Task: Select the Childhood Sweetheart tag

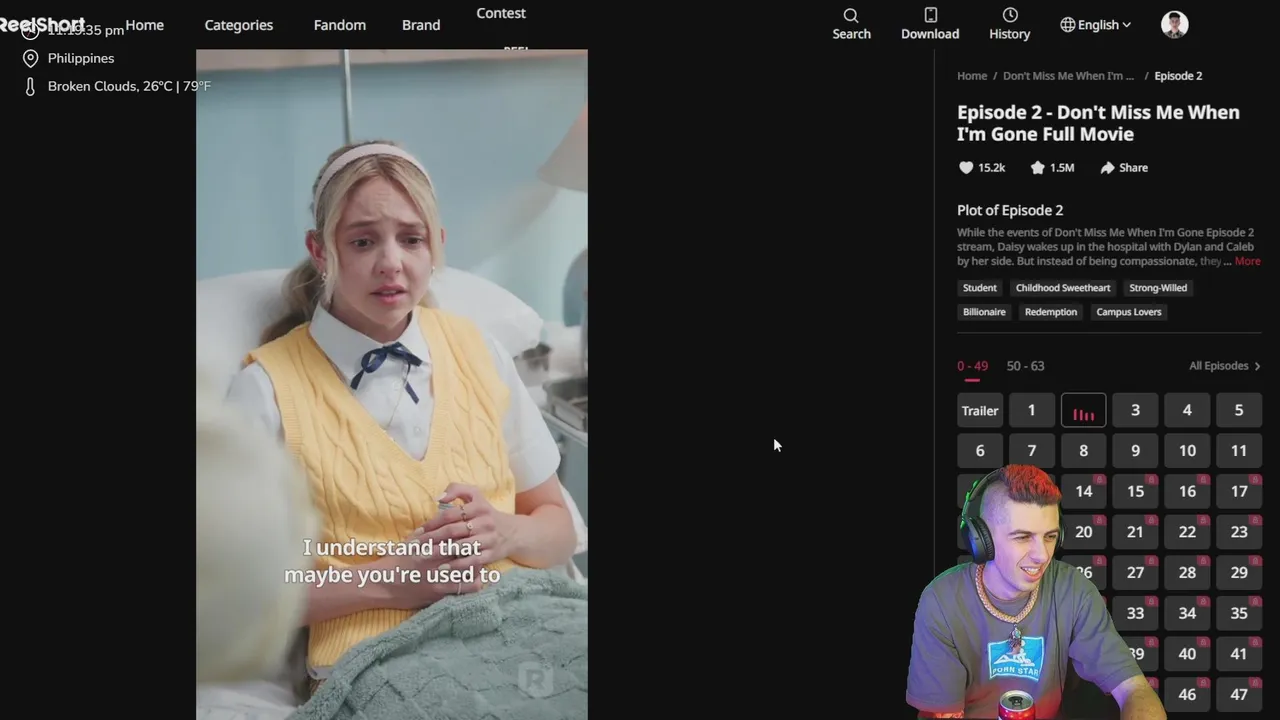Action: coord(1063,288)
